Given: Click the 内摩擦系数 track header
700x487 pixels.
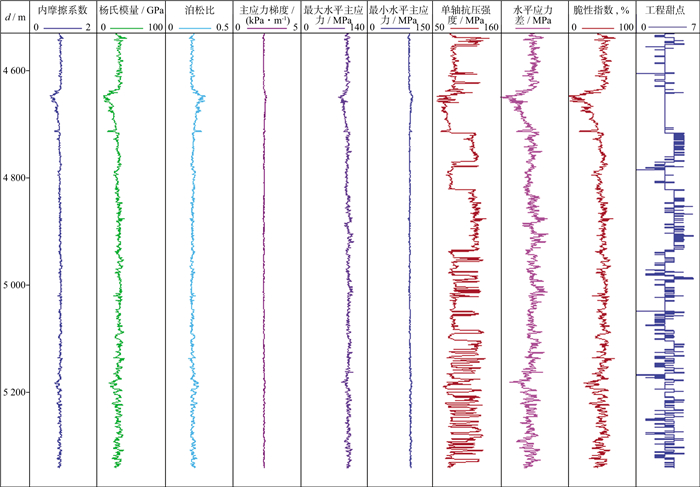Looking at the screenshot, I should (62, 8).
